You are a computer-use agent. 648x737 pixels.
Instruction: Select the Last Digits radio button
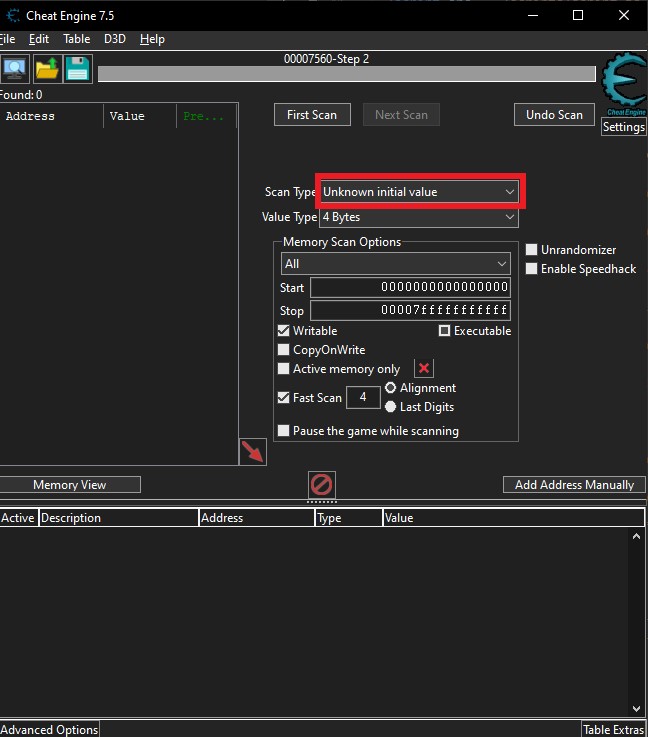pos(390,407)
